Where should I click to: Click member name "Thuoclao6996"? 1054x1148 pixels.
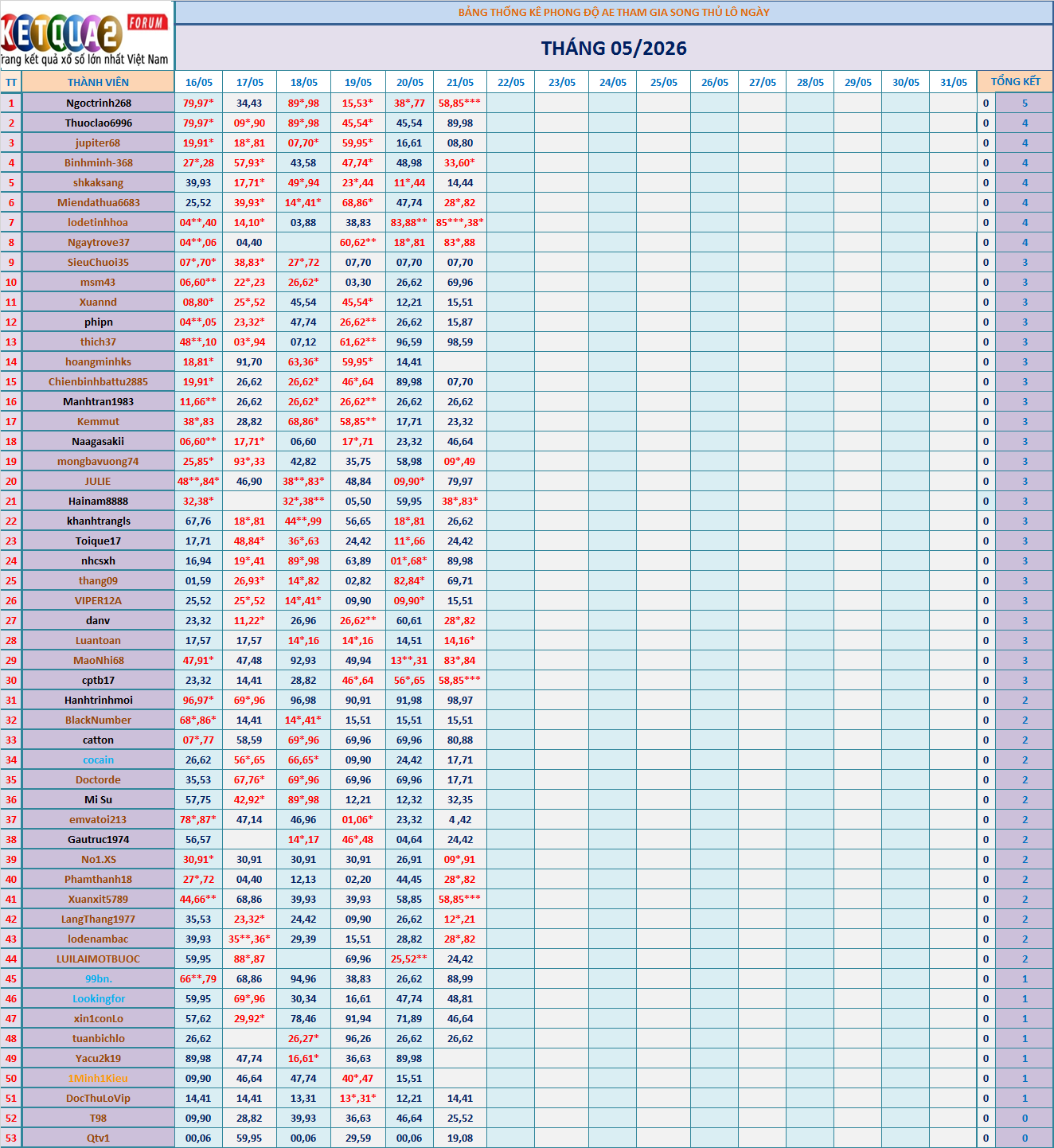click(x=99, y=123)
